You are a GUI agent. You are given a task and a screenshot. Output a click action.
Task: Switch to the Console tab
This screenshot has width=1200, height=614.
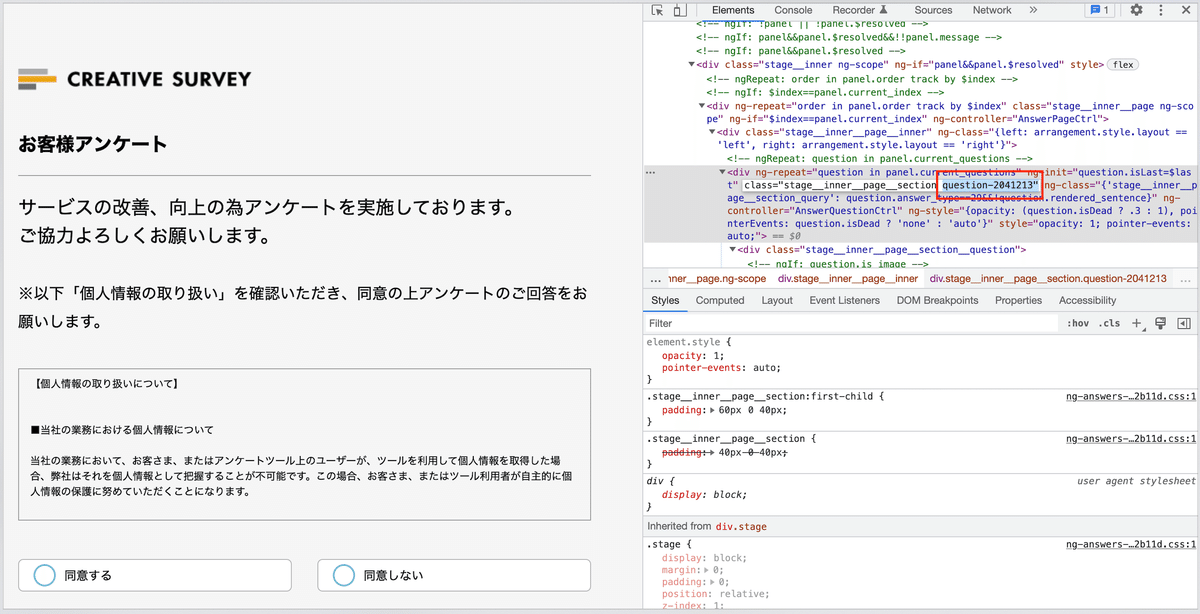pyautogui.click(x=793, y=10)
